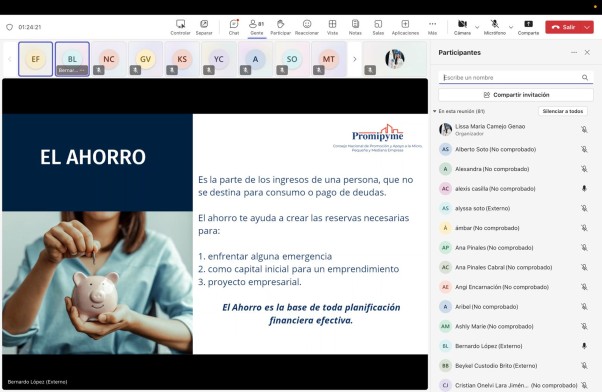
Task: Click mic icon for Aribel
Action: (x=584, y=307)
